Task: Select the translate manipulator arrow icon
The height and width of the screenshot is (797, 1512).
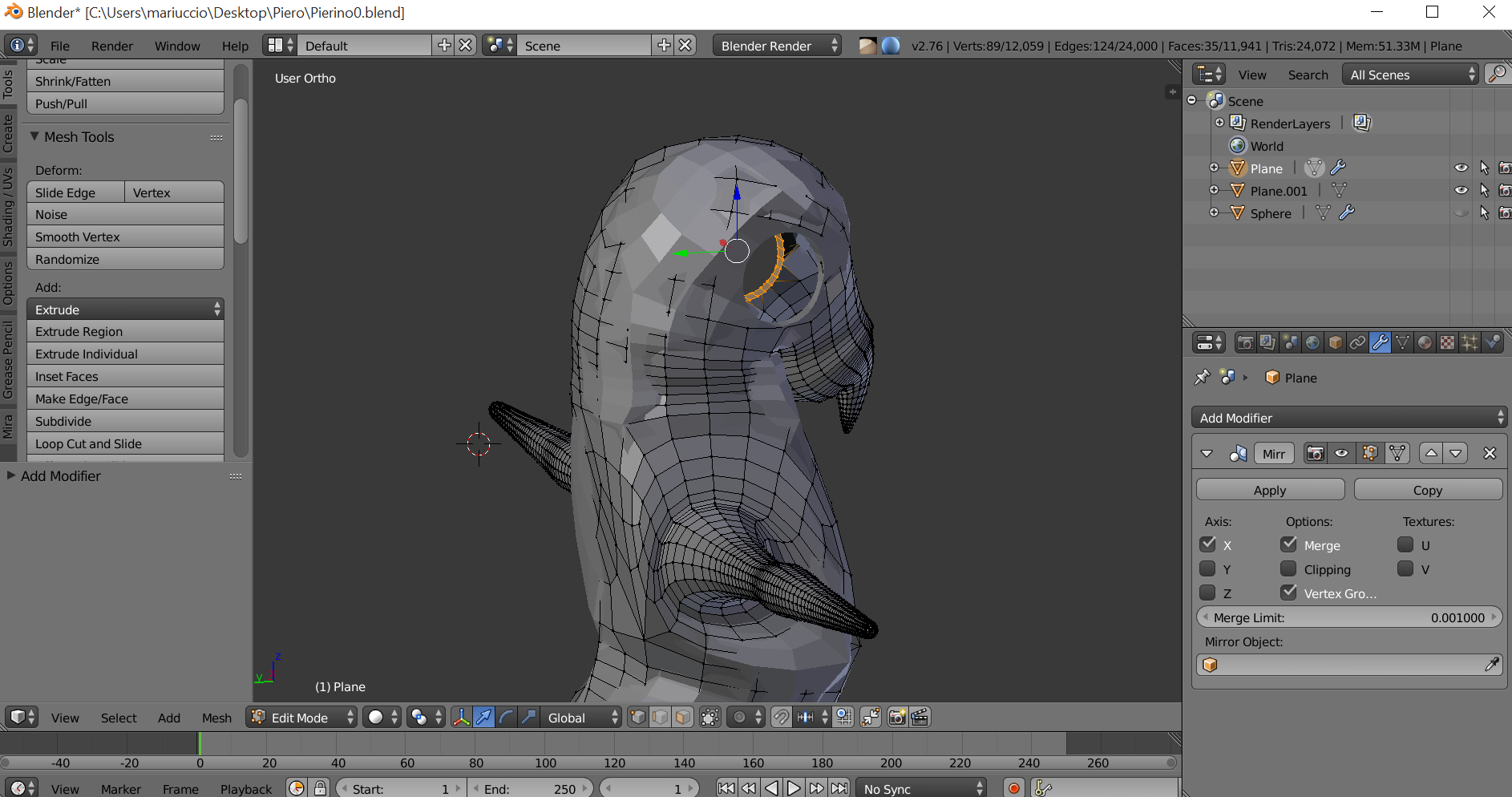Action: [x=483, y=717]
